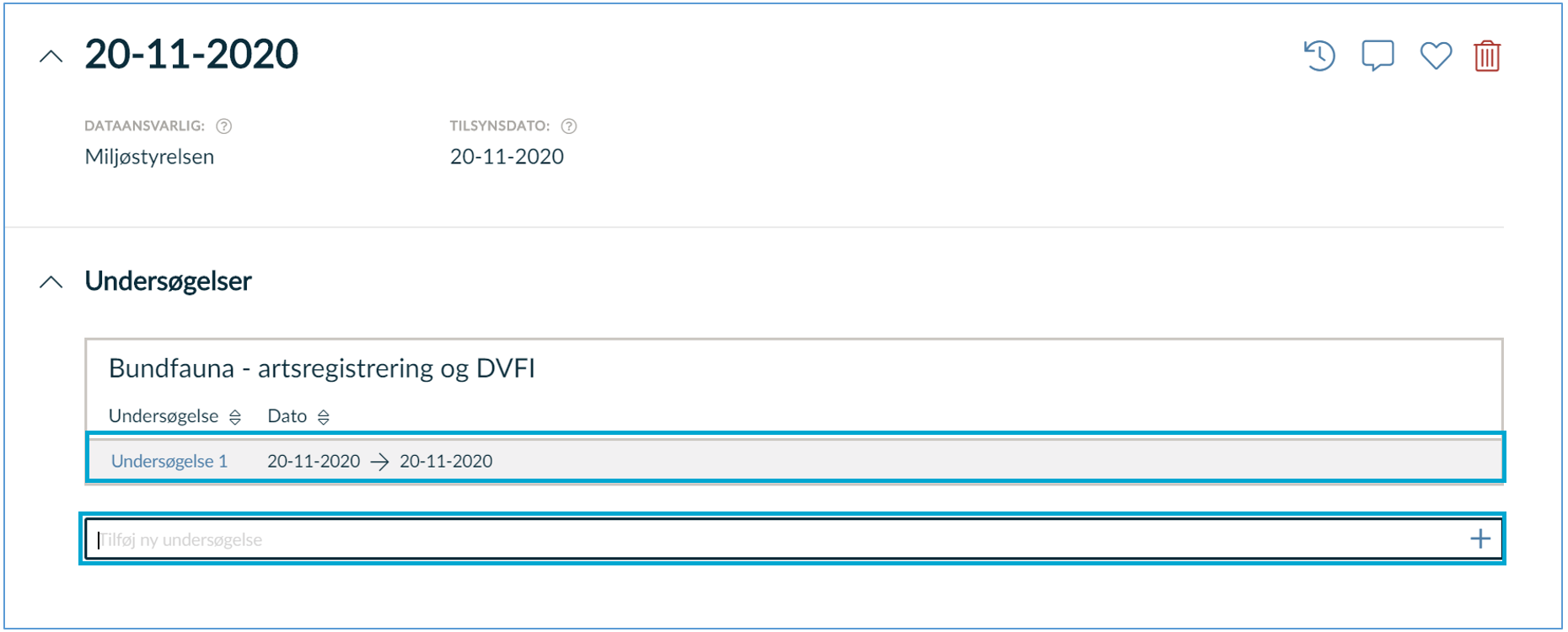Collapse the Undersøgelser section
Image resolution: width=1568 pixels, height=632 pixels.
click(51, 282)
